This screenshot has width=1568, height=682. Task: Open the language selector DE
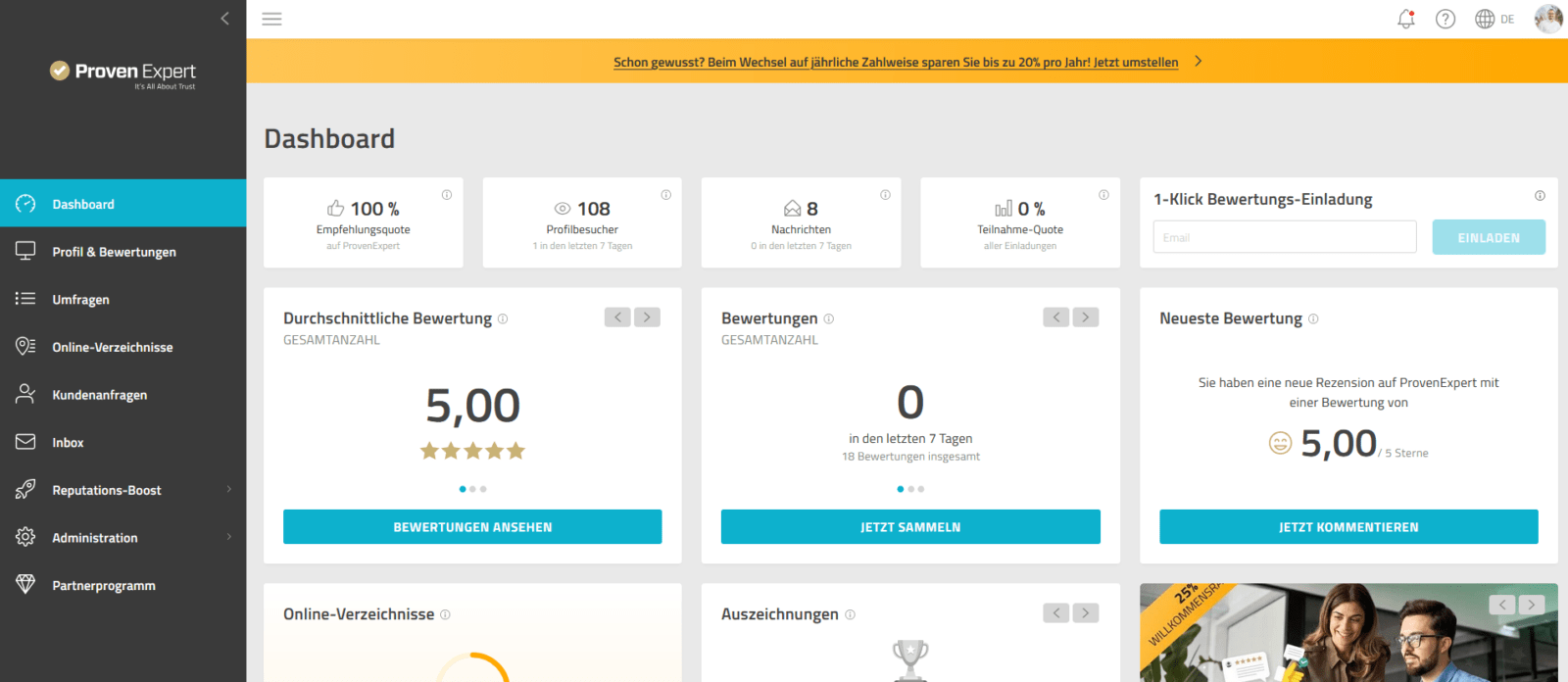pyautogui.click(x=1494, y=19)
